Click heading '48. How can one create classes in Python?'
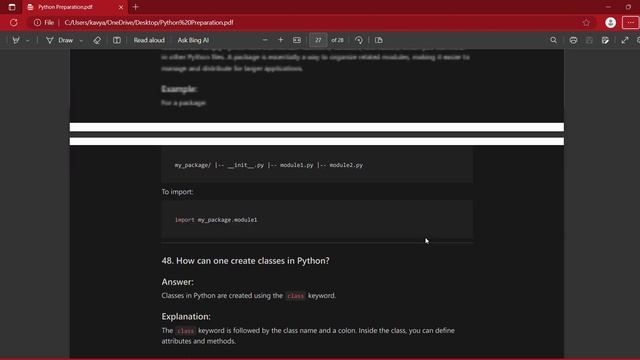The image size is (640, 360). [245, 260]
